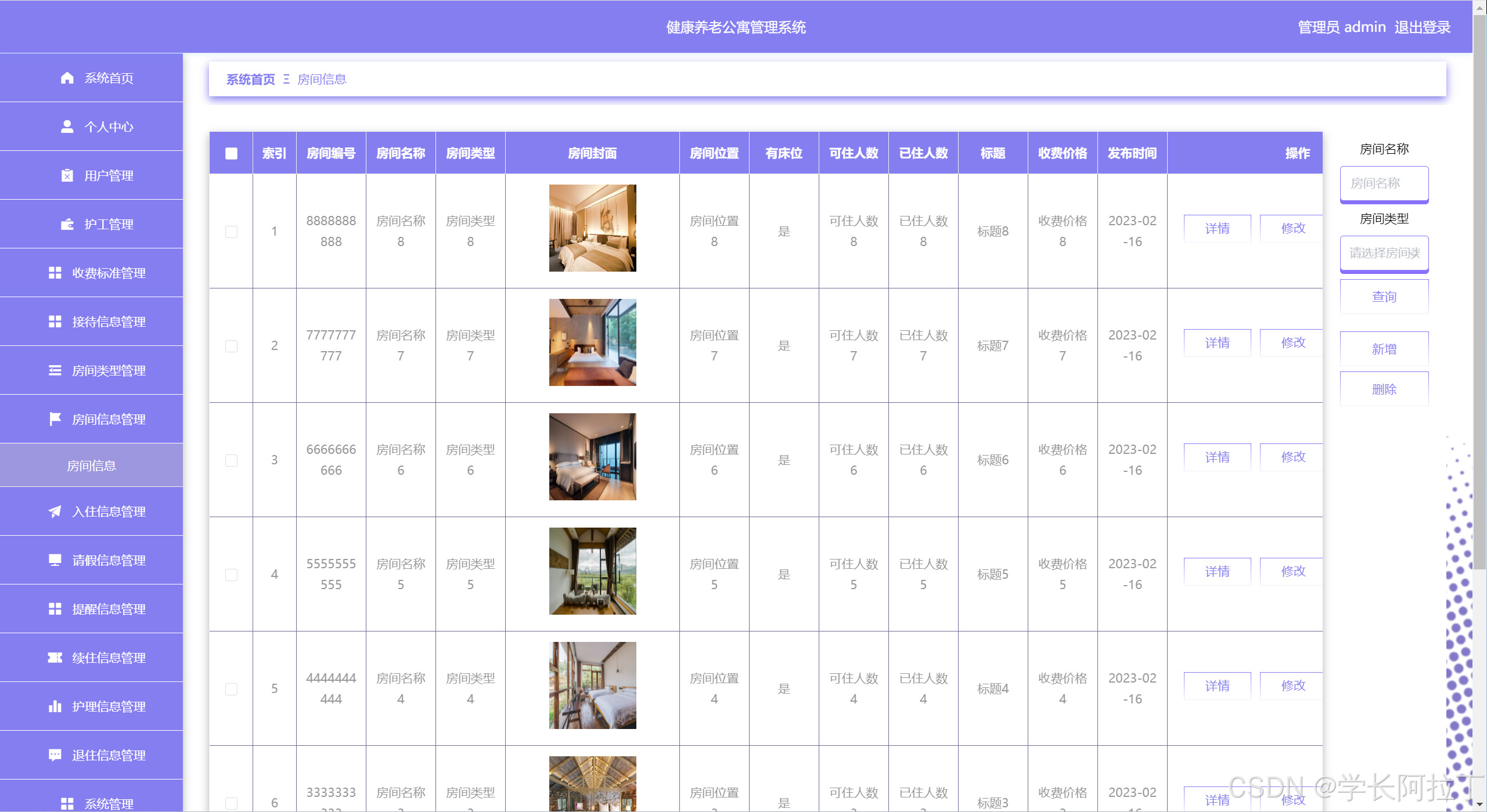Click the 退住信息管理 chat icon
The width and height of the screenshot is (1487, 812).
[55, 755]
